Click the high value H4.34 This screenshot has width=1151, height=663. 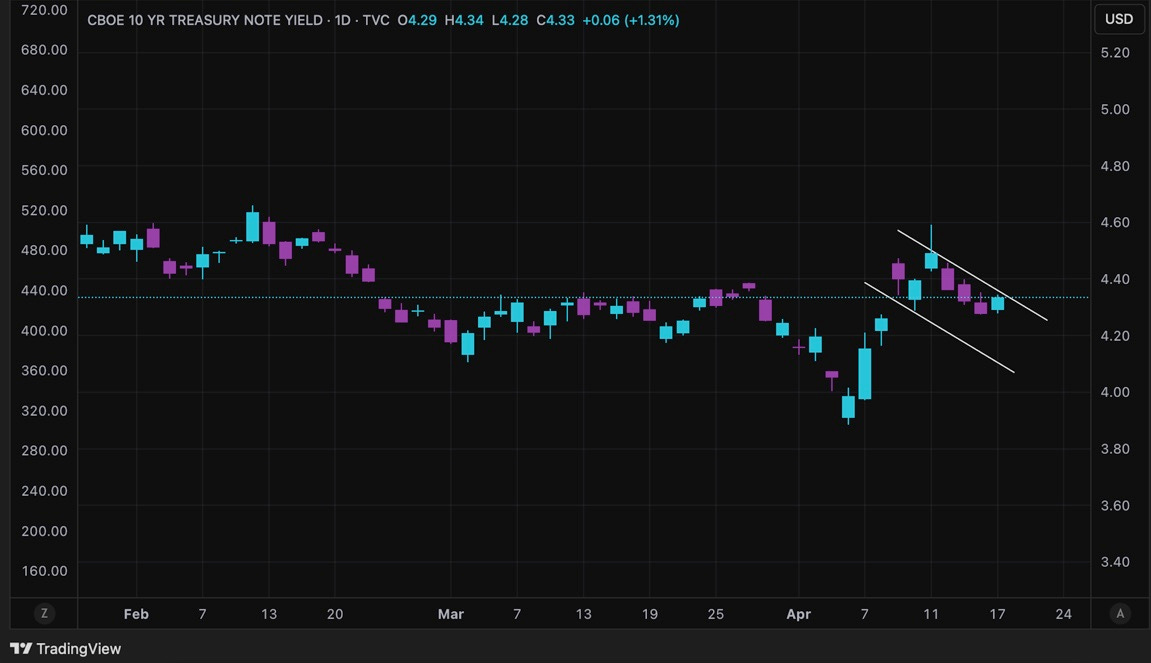coord(464,21)
